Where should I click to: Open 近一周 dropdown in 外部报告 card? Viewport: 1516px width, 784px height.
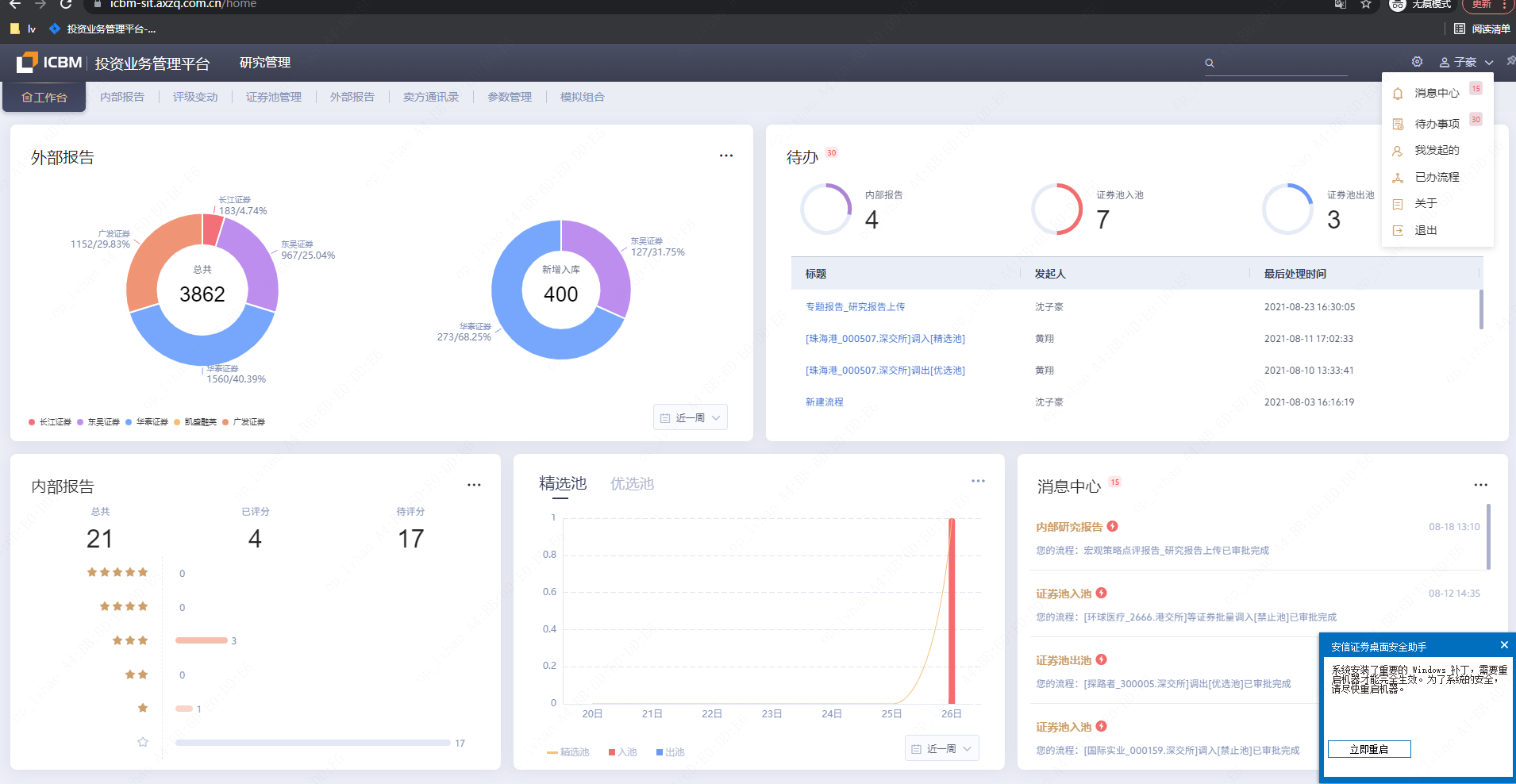pyautogui.click(x=690, y=417)
